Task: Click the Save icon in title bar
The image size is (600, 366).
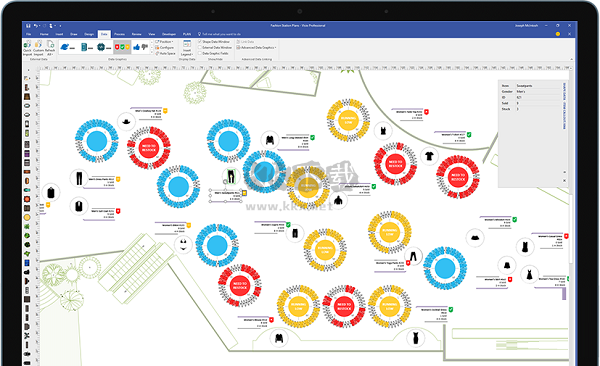Action: click(x=28, y=26)
